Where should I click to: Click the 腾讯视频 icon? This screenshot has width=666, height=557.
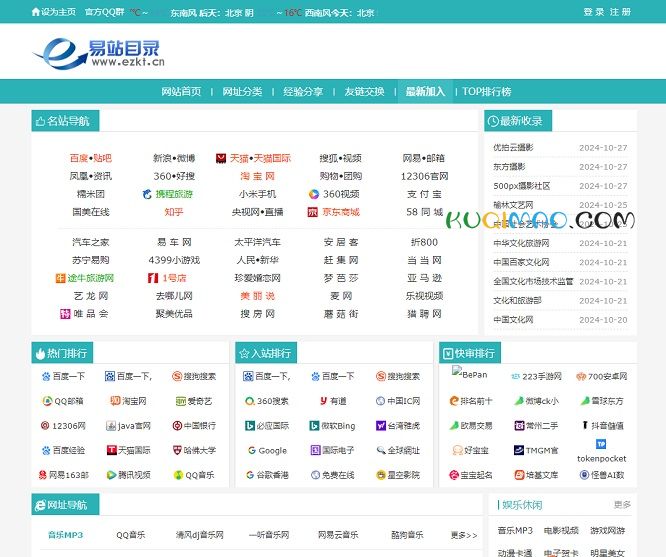[111, 475]
